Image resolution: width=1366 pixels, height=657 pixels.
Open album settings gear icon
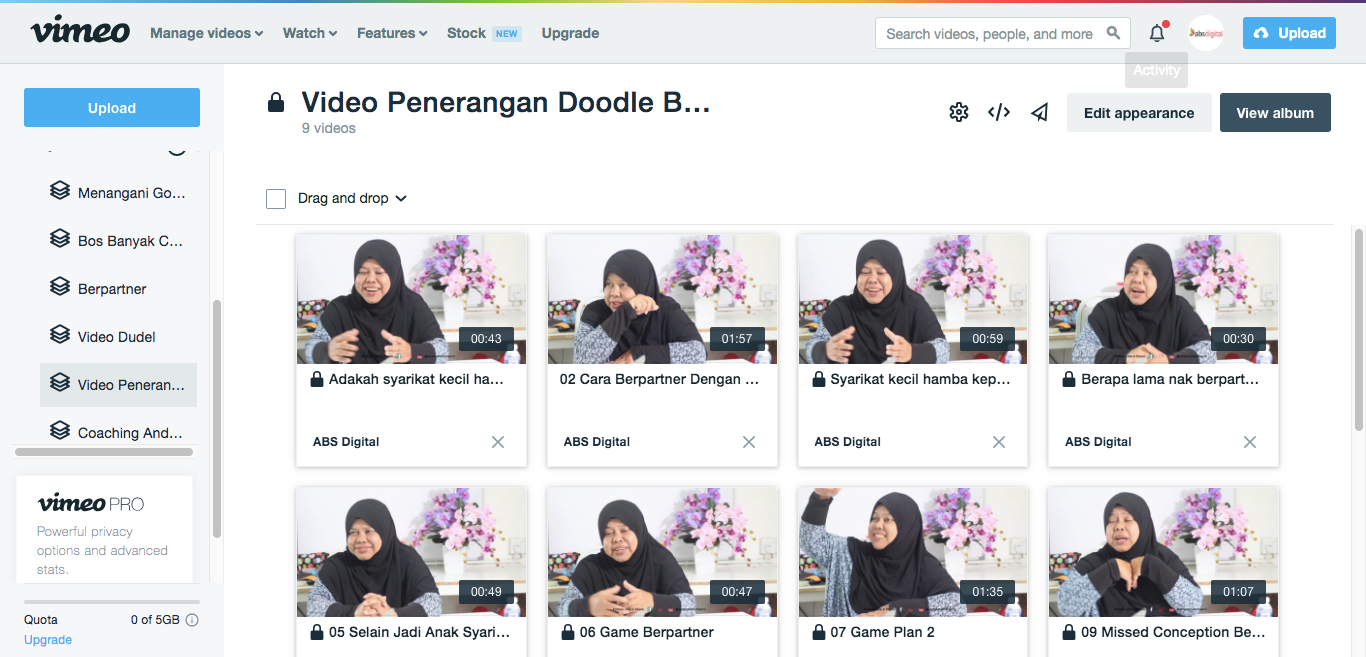click(958, 112)
